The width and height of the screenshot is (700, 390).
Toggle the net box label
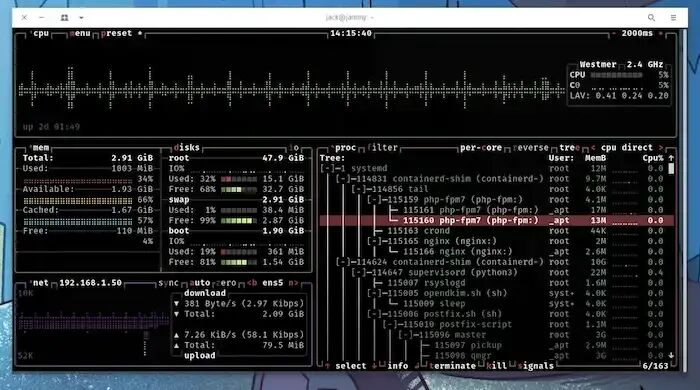click(x=40, y=283)
